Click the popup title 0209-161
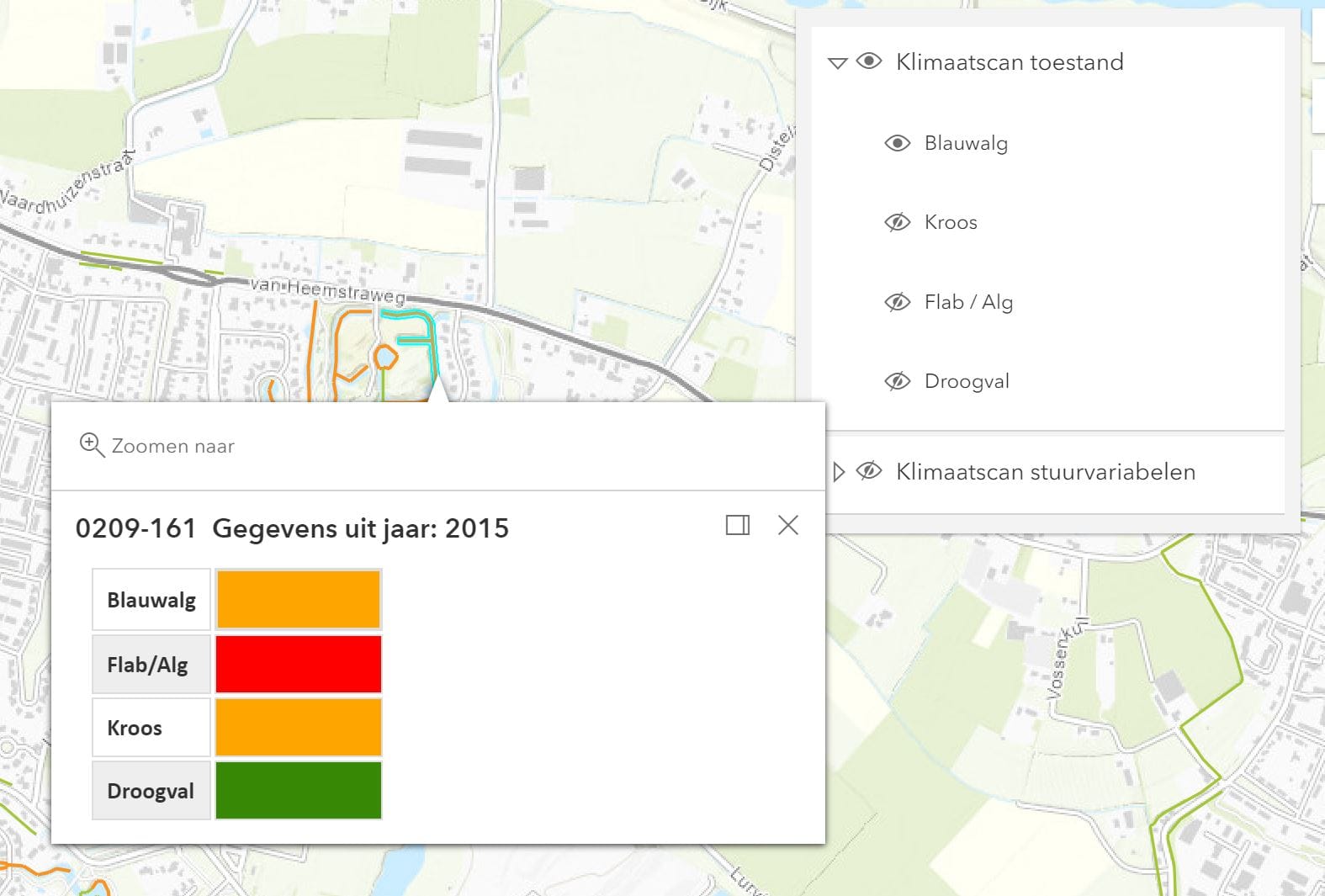This screenshot has width=1325, height=896. coord(135,528)
